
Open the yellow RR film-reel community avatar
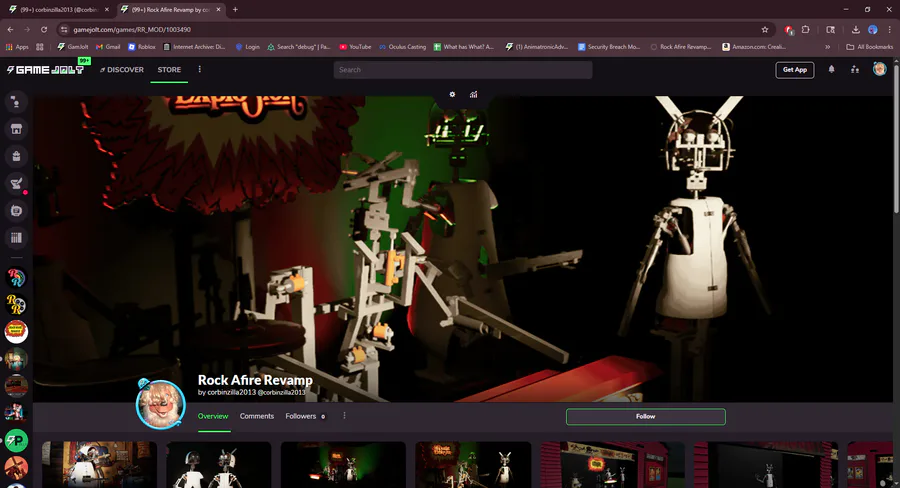click(x=16, y=304)
